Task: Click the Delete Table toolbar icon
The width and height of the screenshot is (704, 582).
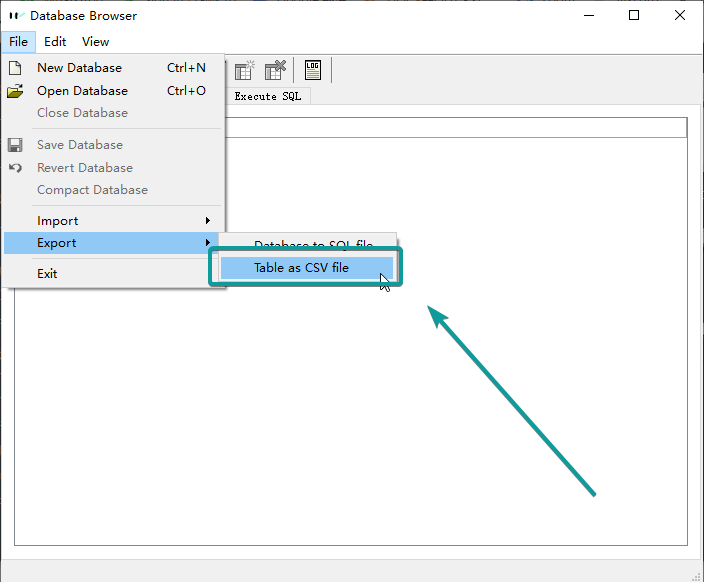Action: coord(275,70)
